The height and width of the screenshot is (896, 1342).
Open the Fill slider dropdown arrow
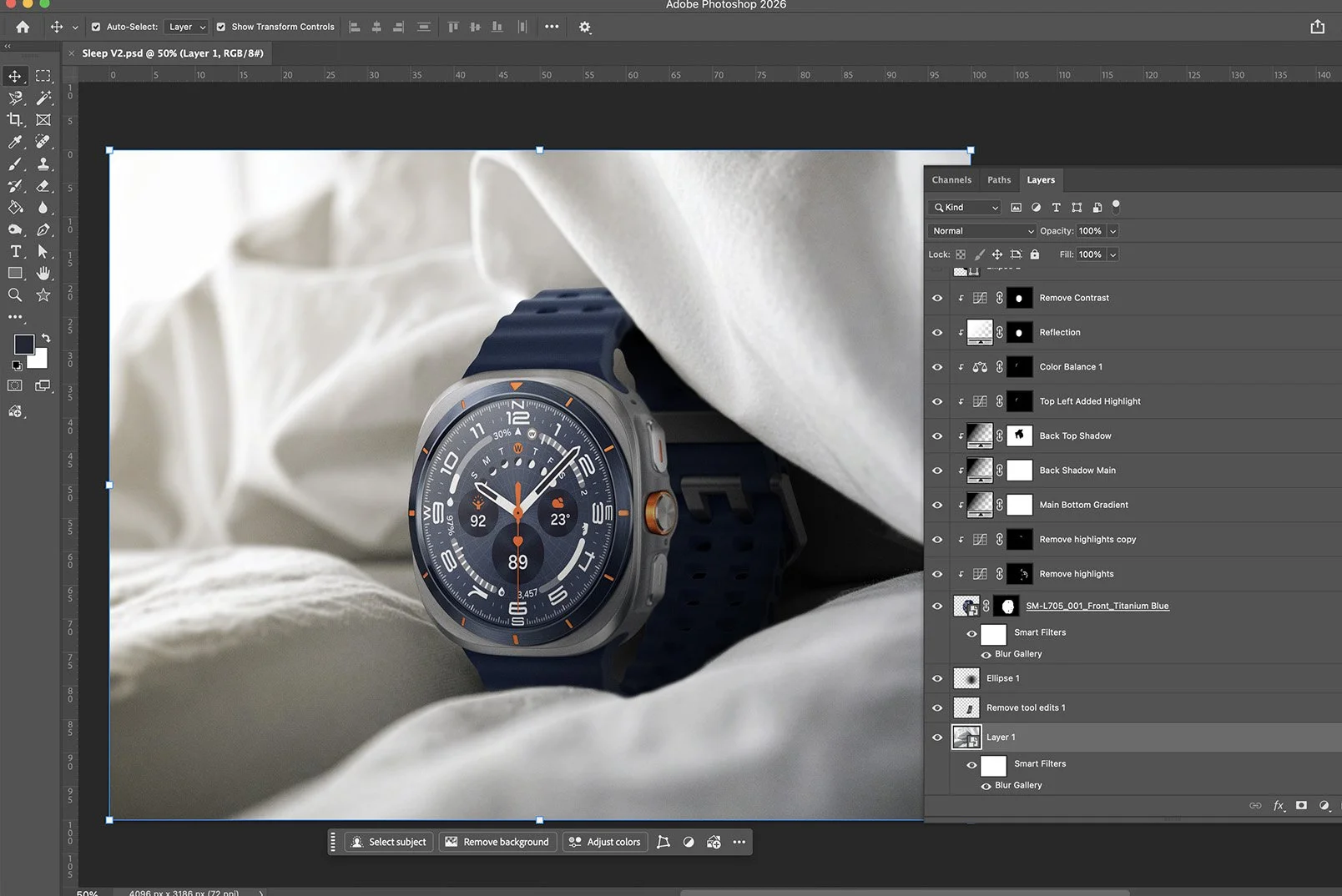(x=1113, y=254)
